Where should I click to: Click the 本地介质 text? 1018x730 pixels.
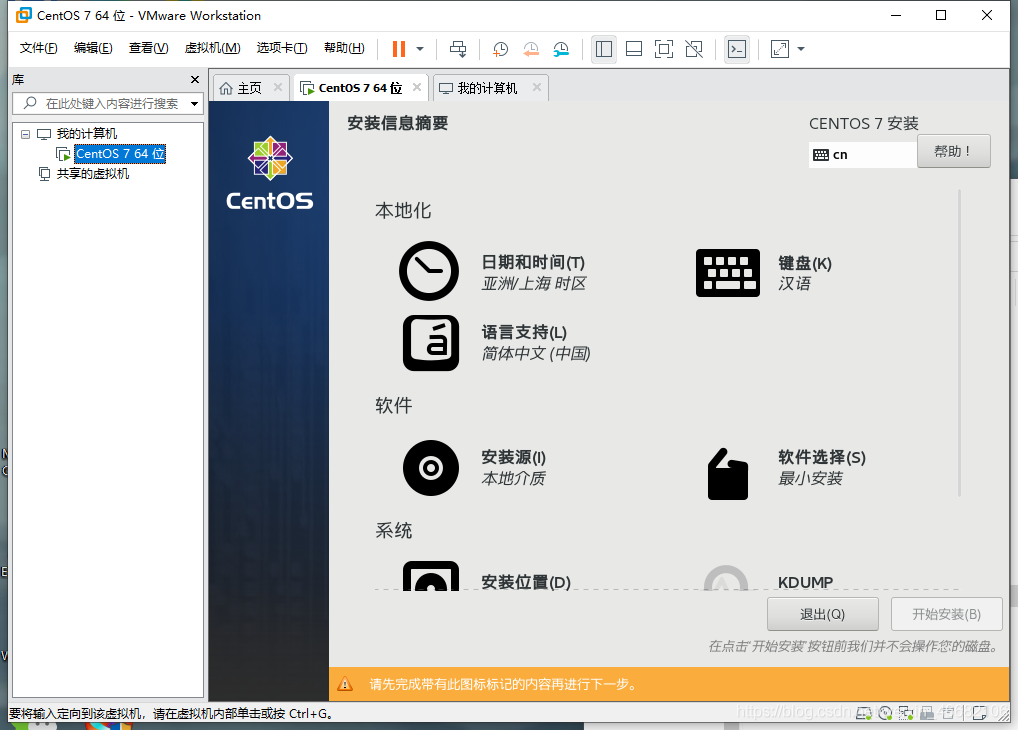coord(514,479)
